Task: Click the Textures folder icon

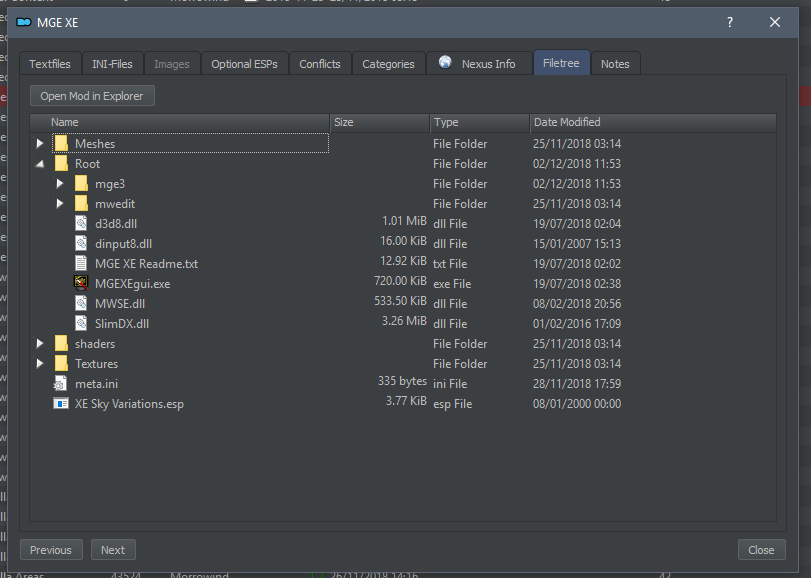Action: [x=61, y=363]
